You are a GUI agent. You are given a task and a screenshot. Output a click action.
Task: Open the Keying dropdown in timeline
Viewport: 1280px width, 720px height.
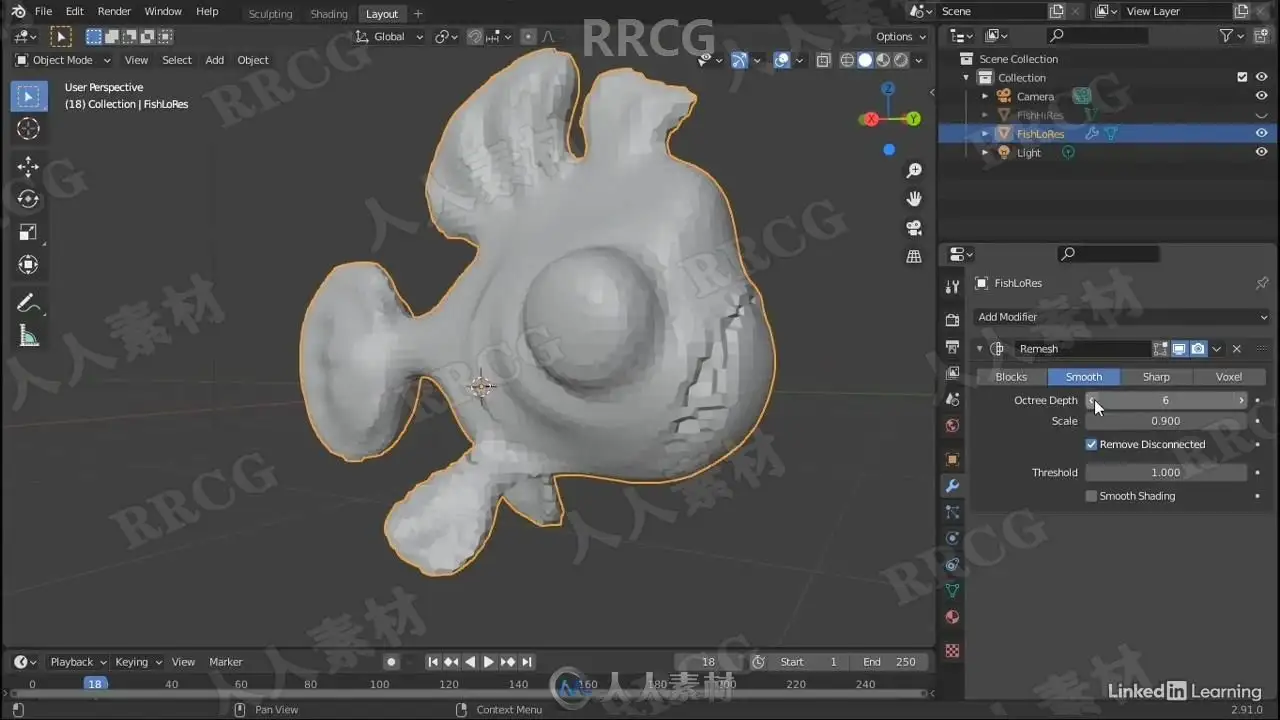click(138, 662)
